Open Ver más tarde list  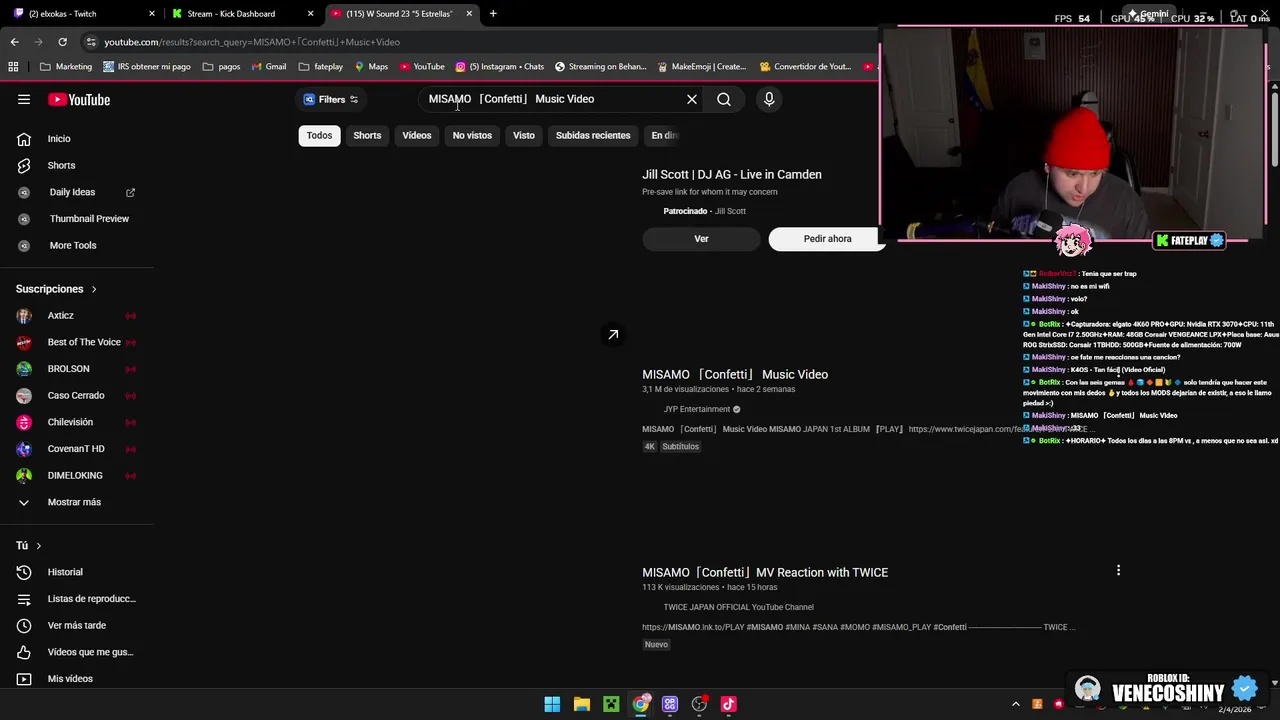(77, 625)
